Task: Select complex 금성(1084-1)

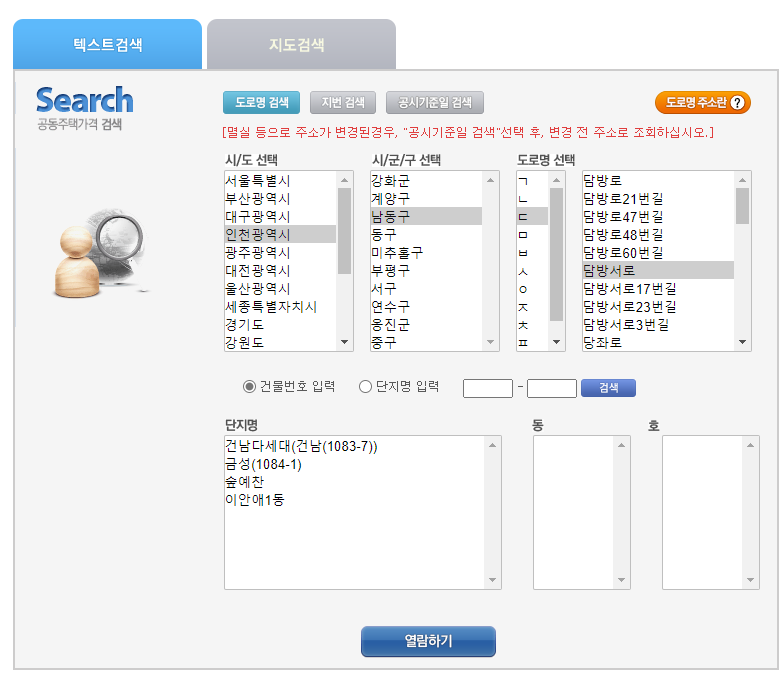Action: pyautogui.click(x=354, y=464)
